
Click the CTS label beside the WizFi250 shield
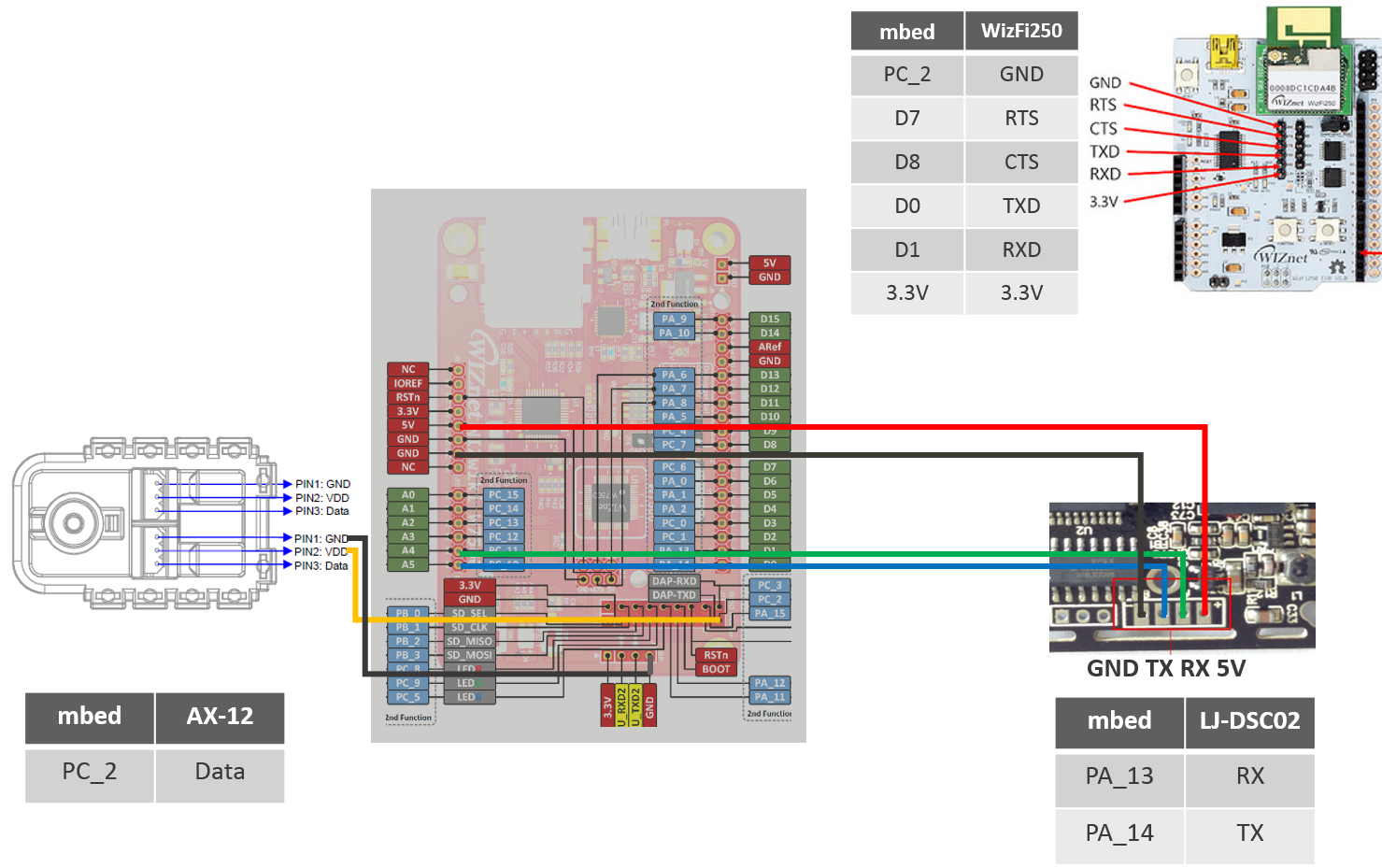click(x=1103, y=128)
